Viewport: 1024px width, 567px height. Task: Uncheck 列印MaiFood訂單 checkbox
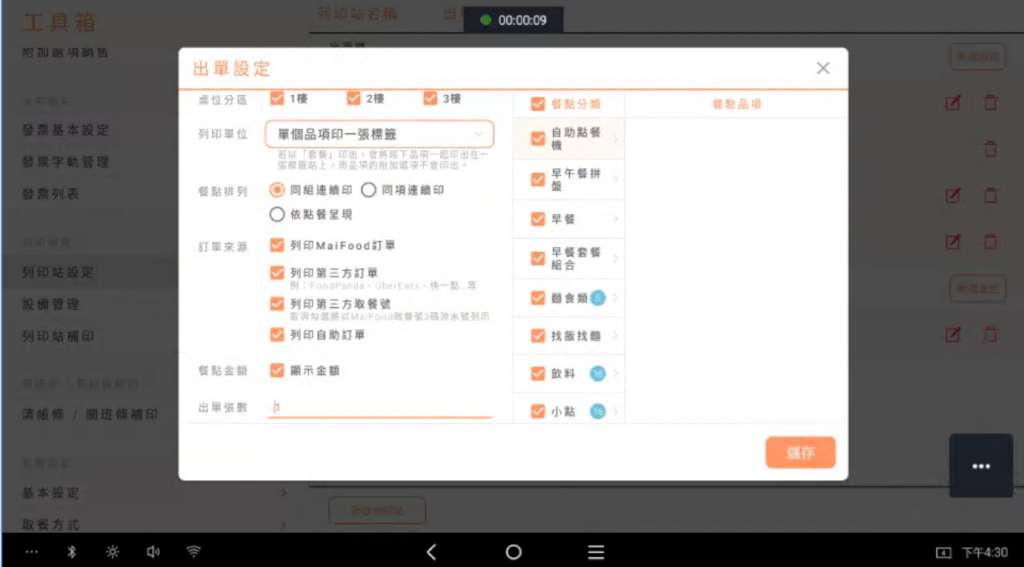(278, 244)
